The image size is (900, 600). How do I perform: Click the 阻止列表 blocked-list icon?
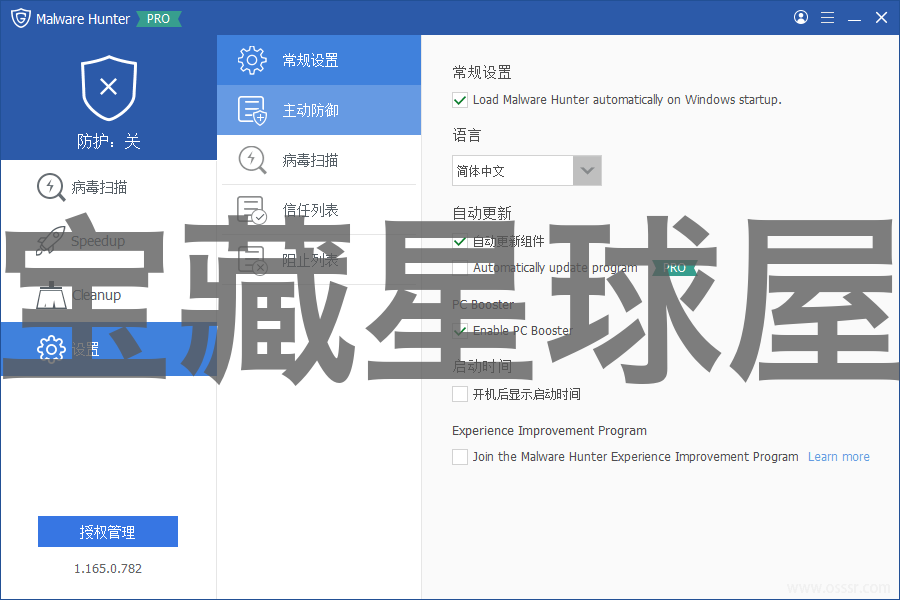coord(252,260)
